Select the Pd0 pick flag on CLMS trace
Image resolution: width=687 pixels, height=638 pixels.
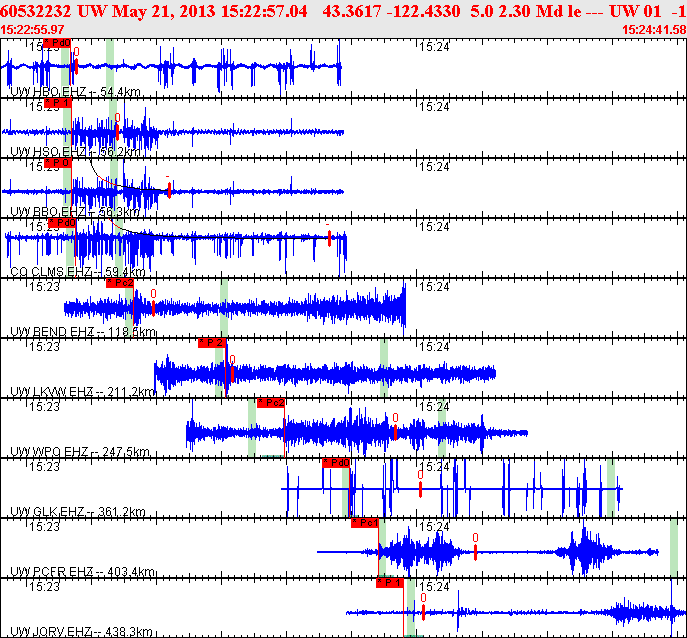click(x=62, y=223)
